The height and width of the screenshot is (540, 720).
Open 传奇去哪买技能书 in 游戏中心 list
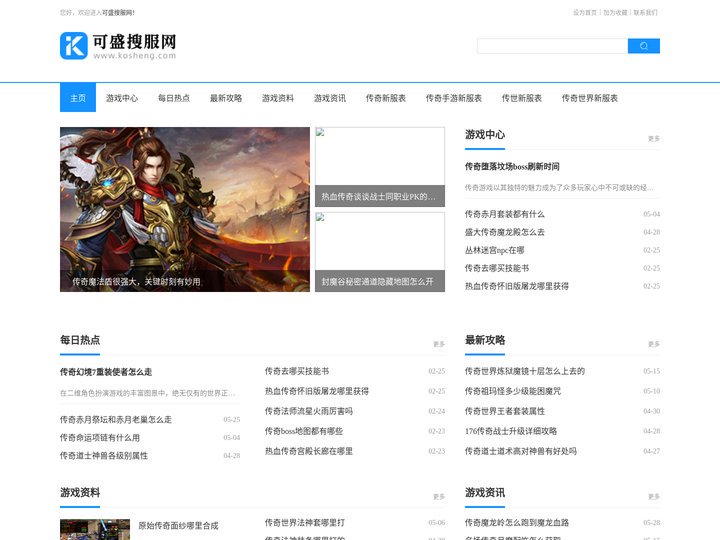click(496, 268)
